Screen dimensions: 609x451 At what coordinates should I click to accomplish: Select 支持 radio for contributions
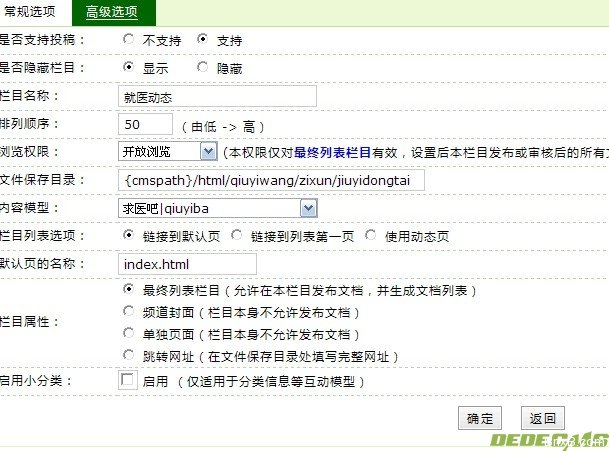click(x=203, y=40)
